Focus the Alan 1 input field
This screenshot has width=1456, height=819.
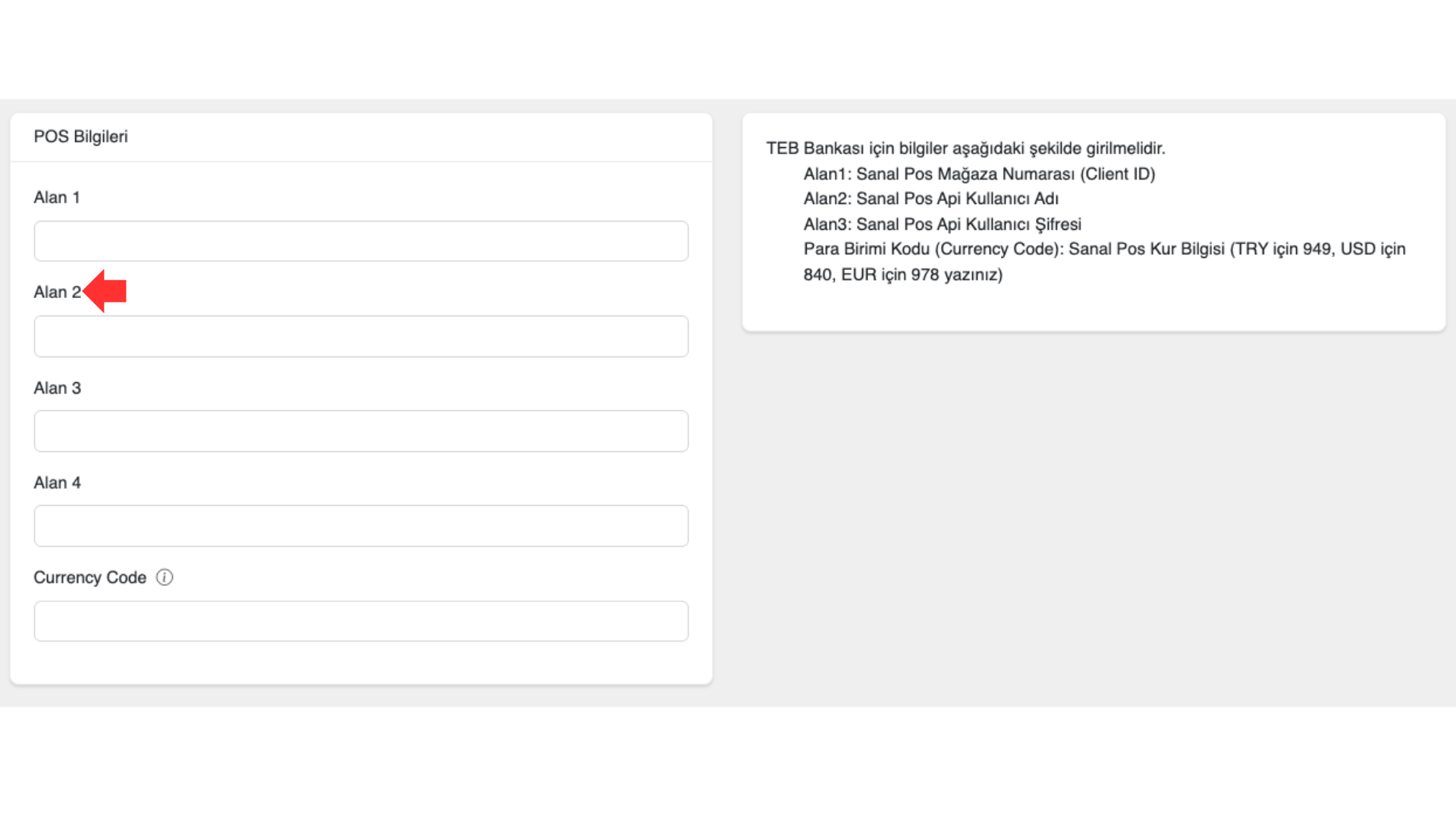(x=361, y=241)
